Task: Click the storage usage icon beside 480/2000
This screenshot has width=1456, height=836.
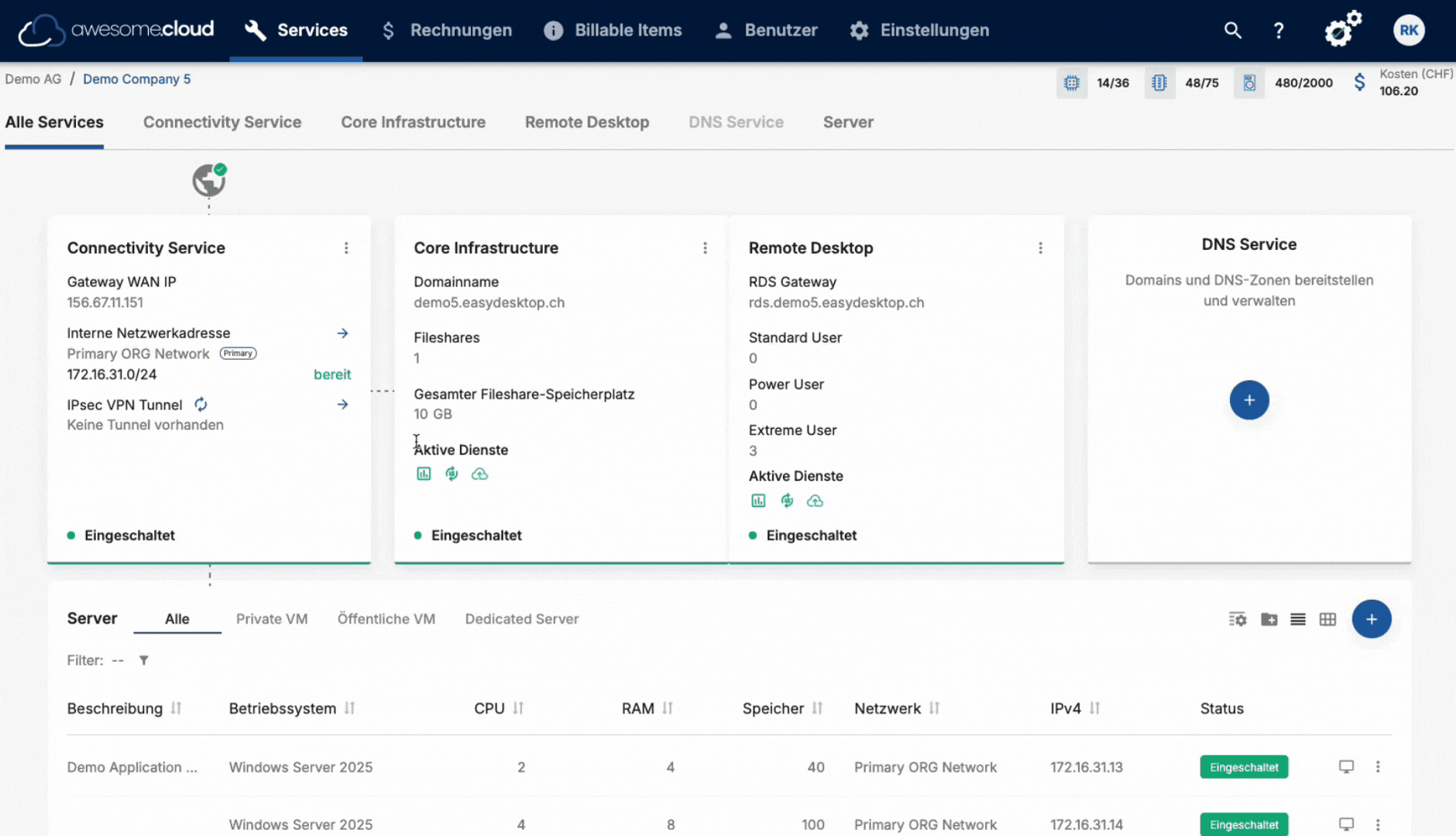Action: [1249, 83]
